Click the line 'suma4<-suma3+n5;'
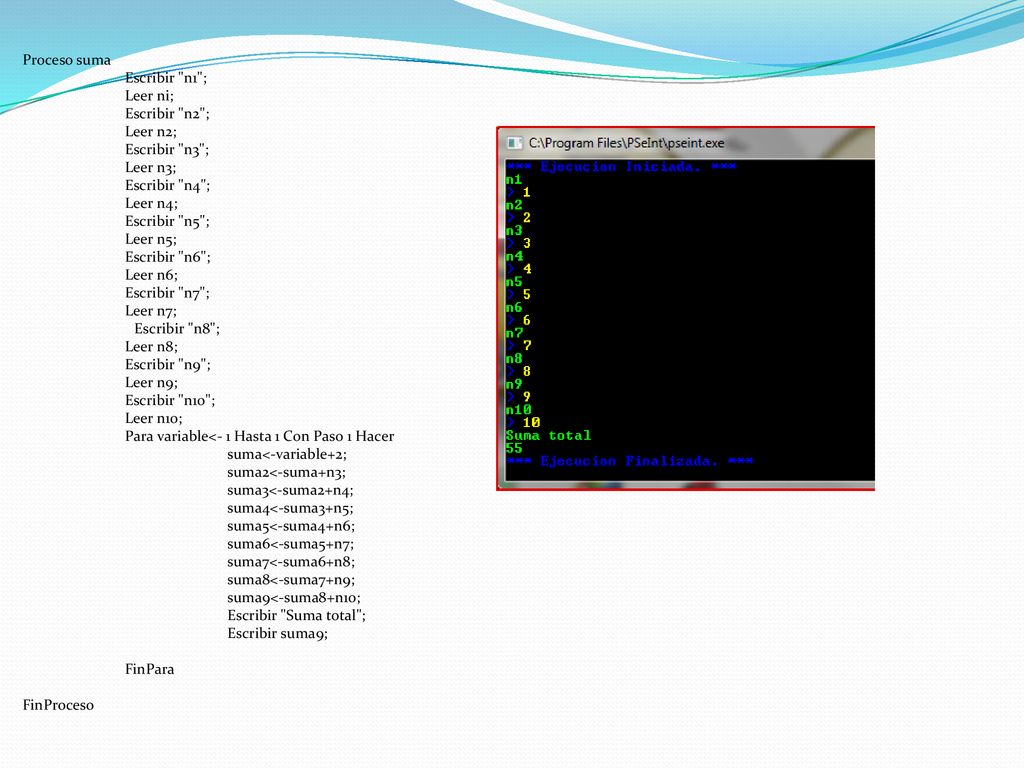 tap(290, 509)
